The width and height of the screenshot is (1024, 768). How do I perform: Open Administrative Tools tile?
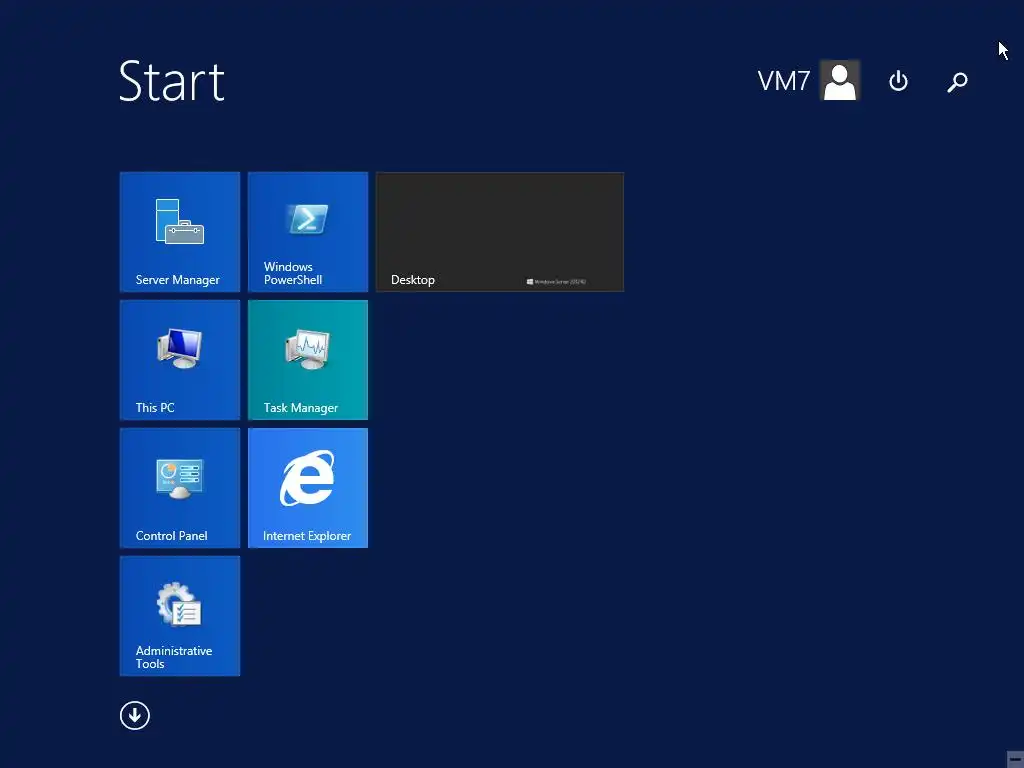click(x=180, y=616)
